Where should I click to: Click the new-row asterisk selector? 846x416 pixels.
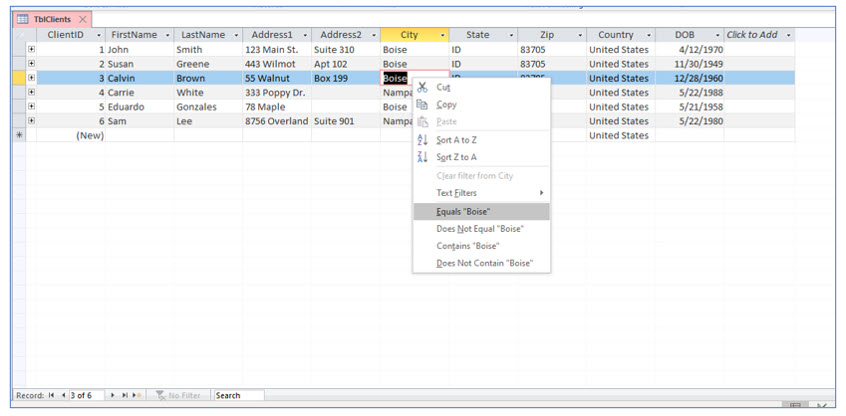click(19, 135)
